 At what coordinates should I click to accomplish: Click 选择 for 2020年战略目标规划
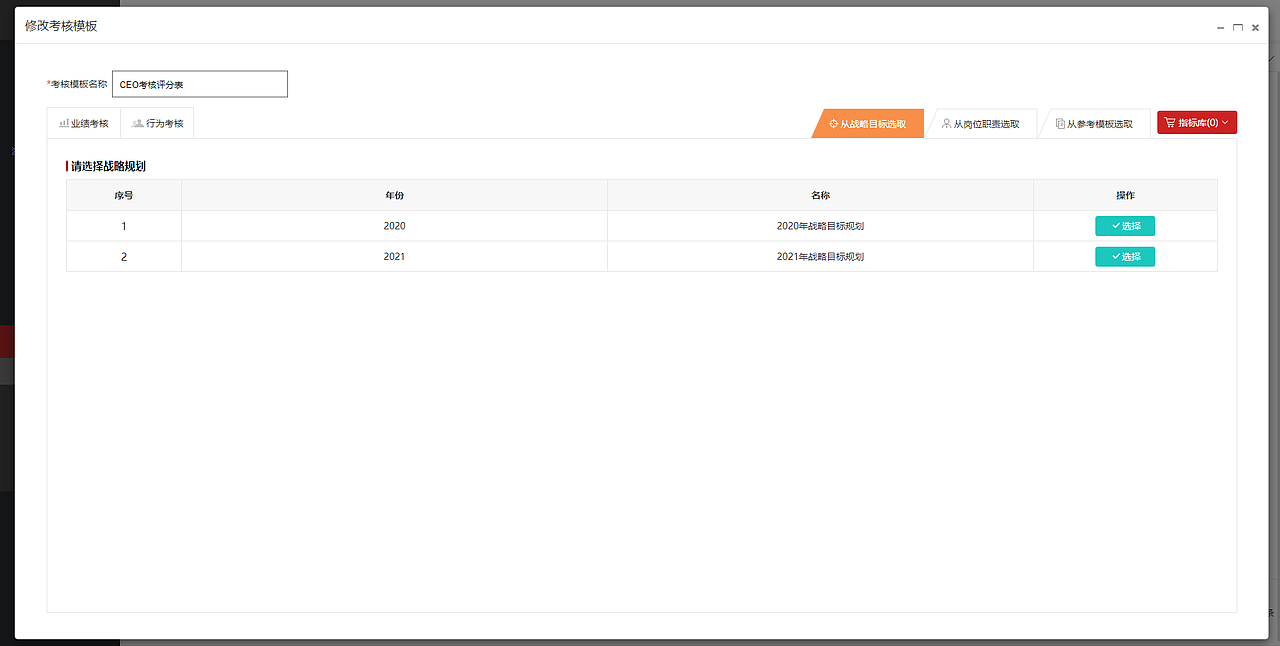[1125, 226]
